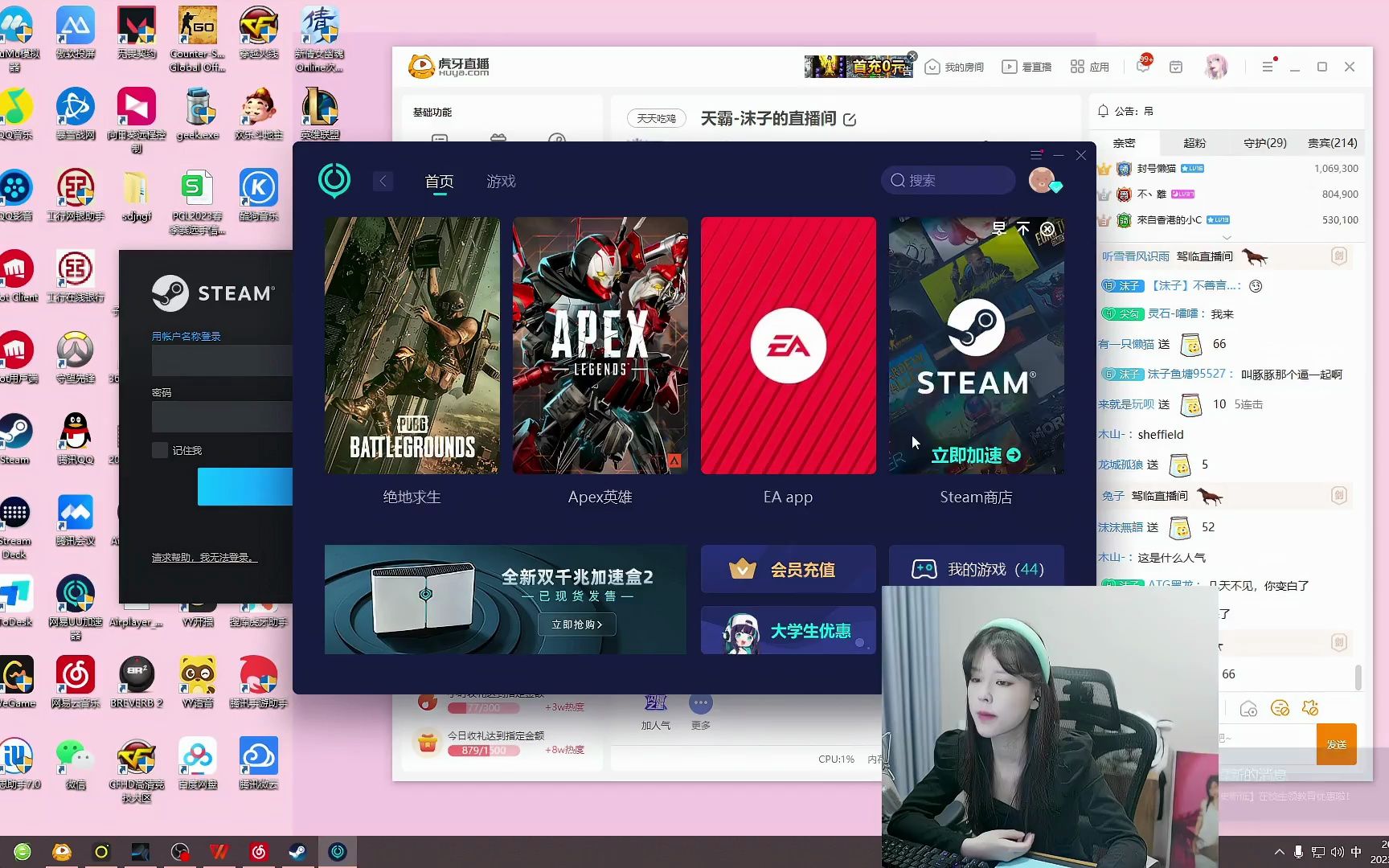Click the Huya chat scrollbar

coord(1358,677)
